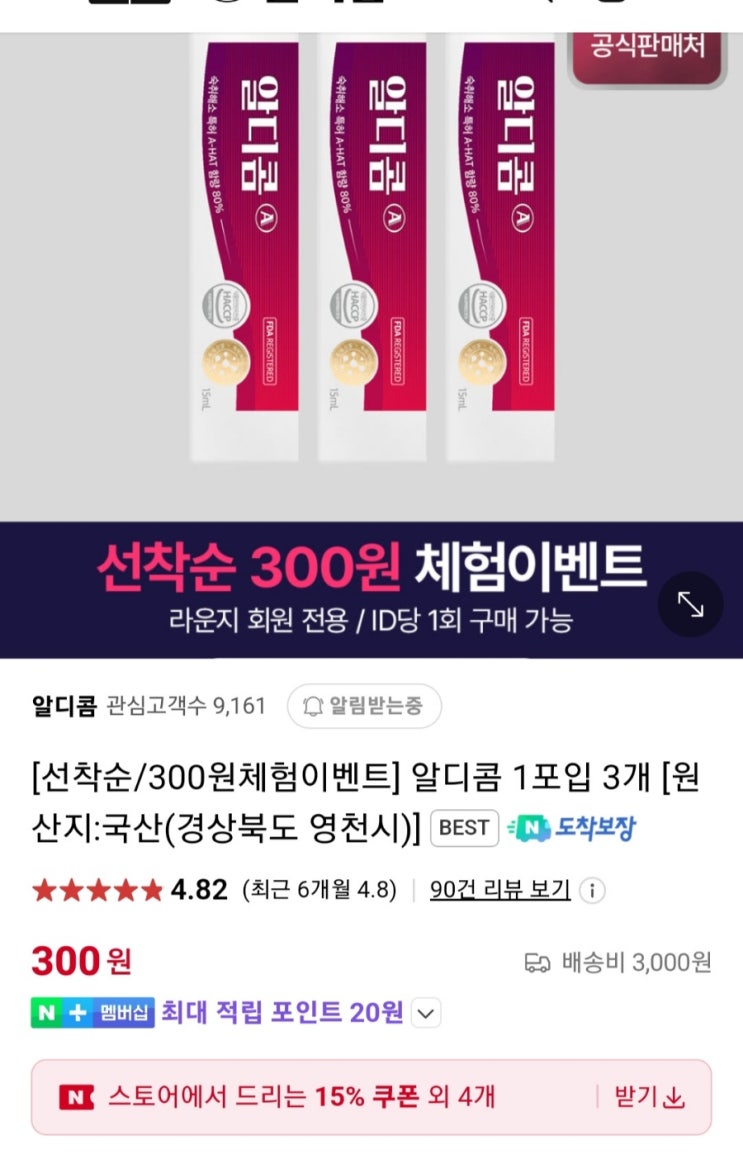The image size is (743, 1173).
Task: Click the review info circle icon
Action: coord(593,890)
